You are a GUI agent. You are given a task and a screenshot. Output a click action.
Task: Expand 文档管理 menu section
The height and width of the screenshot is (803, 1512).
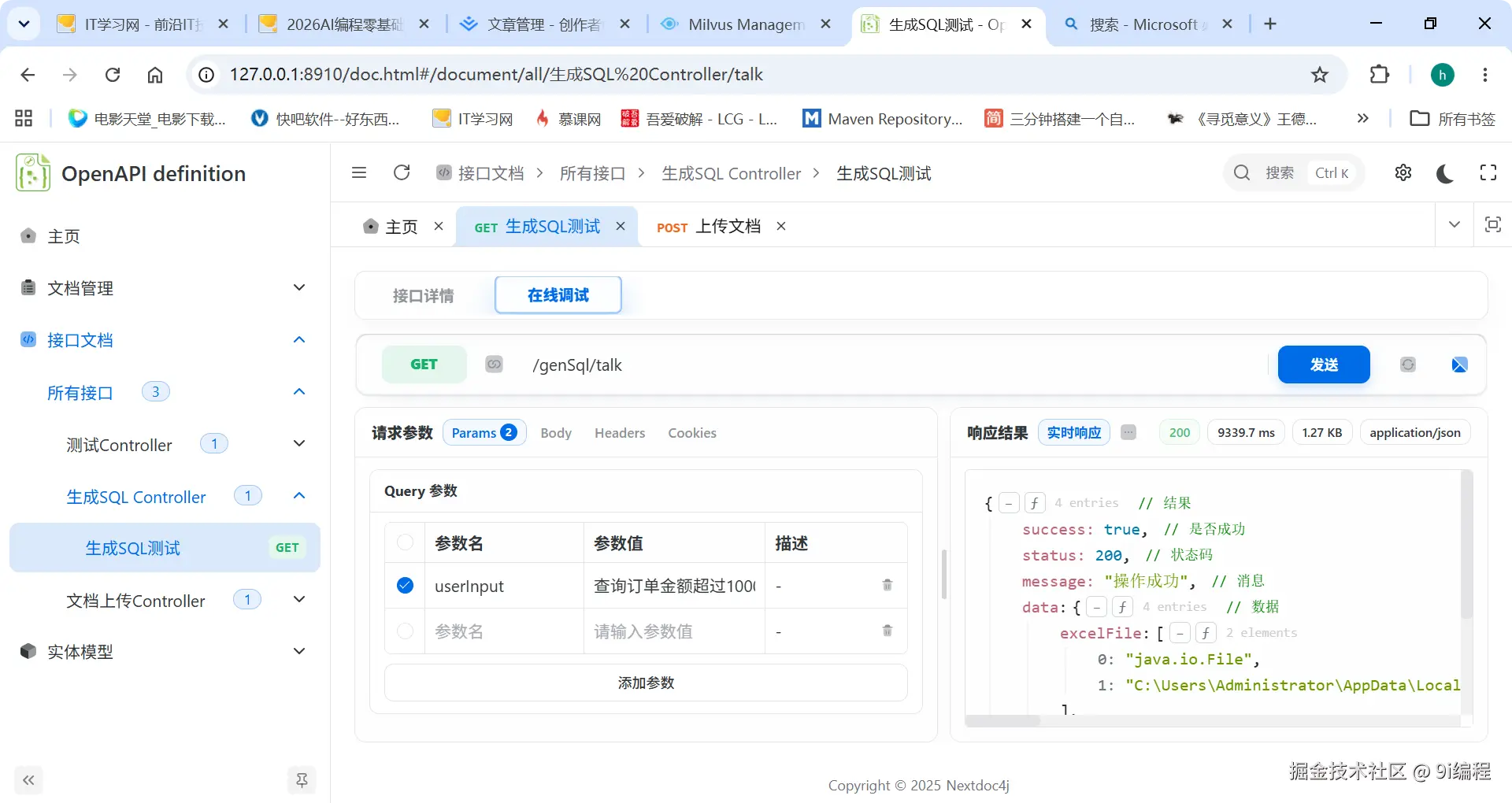click(299, 288)
